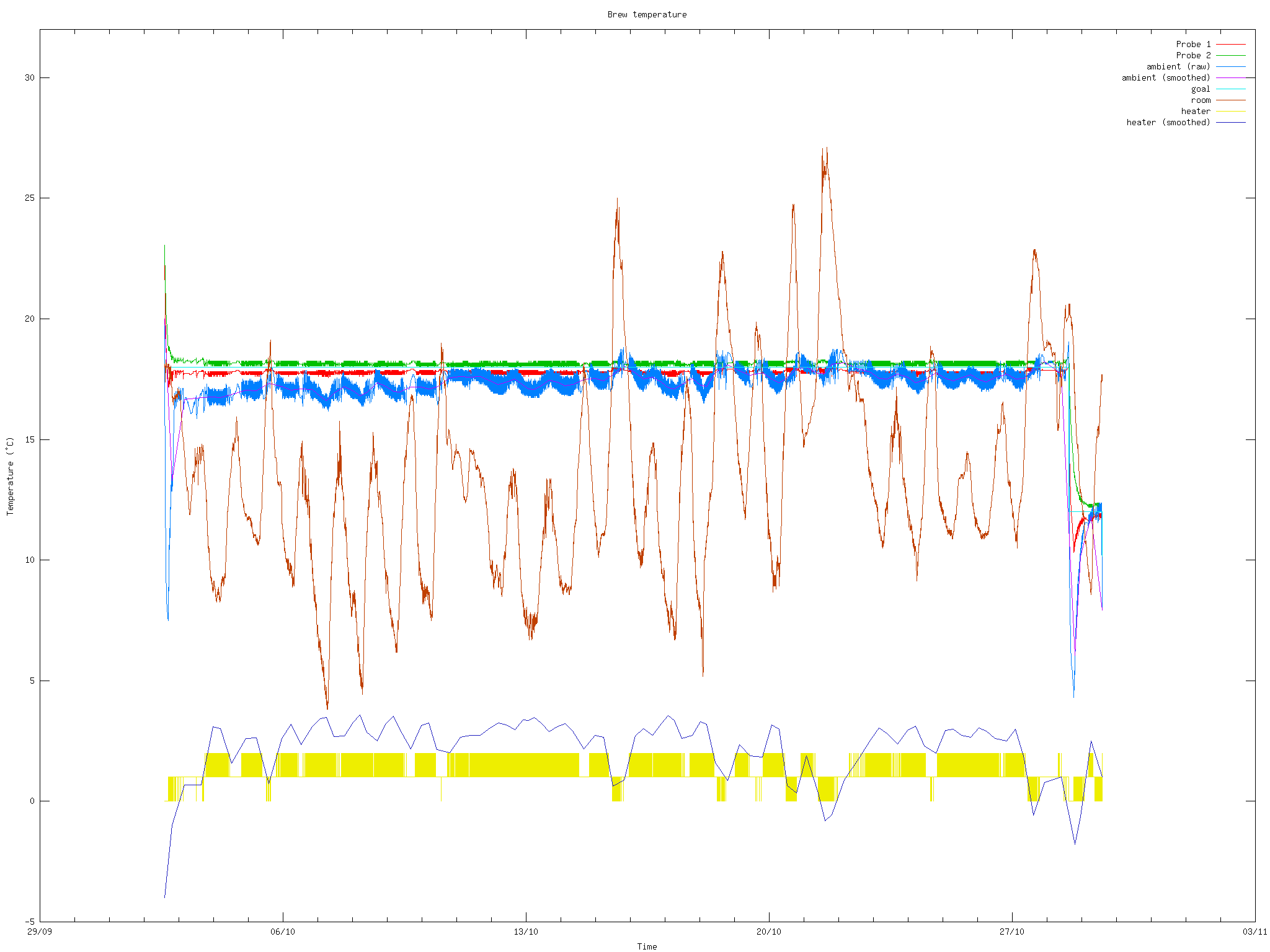Click the 'ambient (raw)' legend entry

coord(1178,67)
